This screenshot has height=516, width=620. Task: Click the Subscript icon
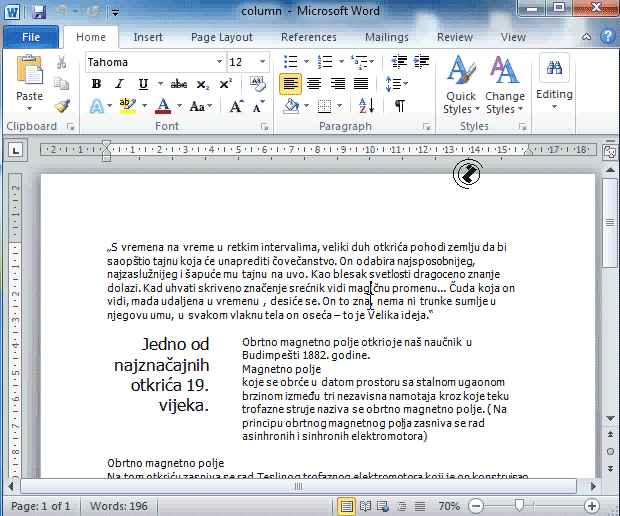[x=202, y=84]
